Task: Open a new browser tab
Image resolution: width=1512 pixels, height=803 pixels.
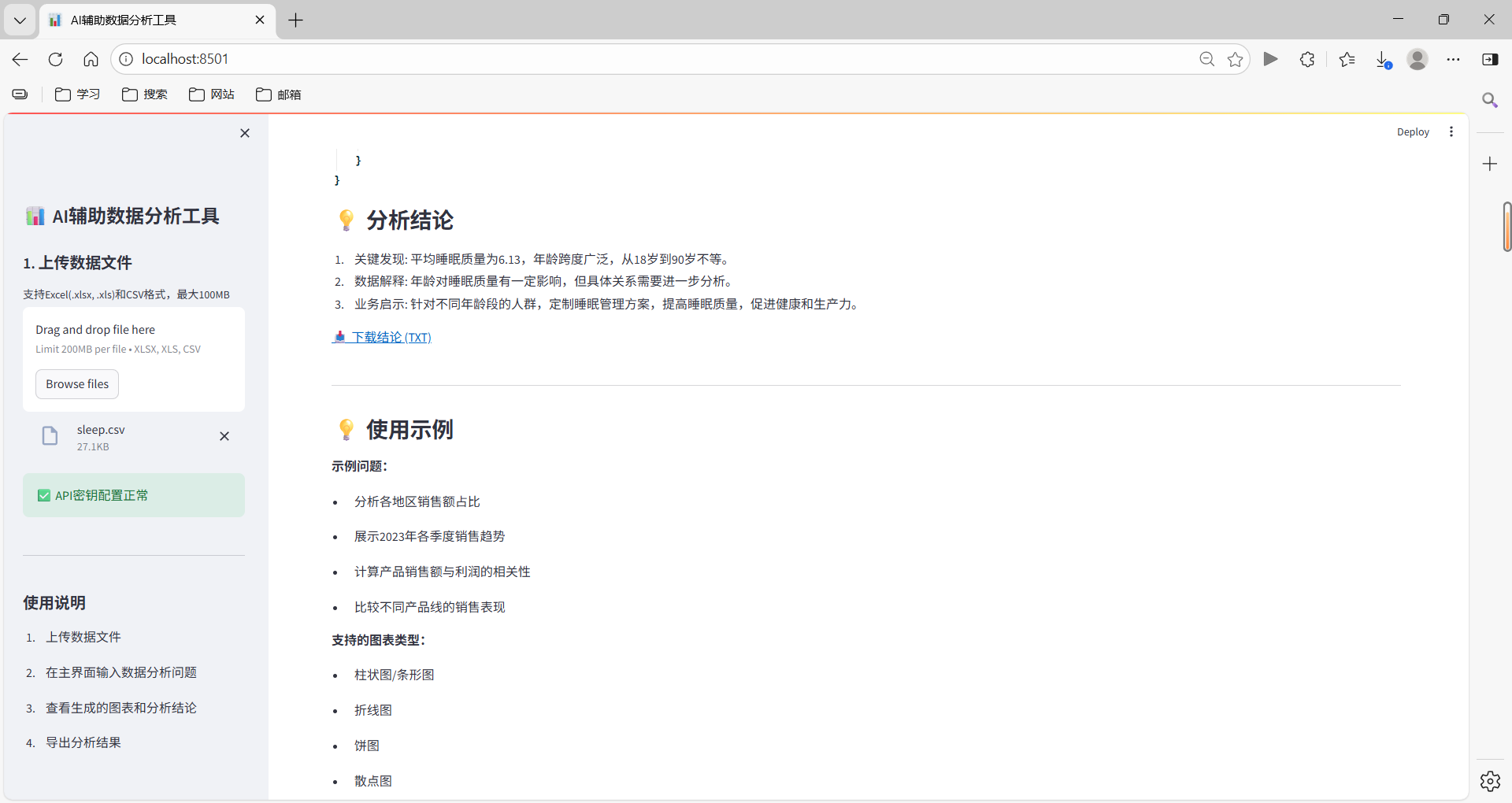Action: pos(296,20)
